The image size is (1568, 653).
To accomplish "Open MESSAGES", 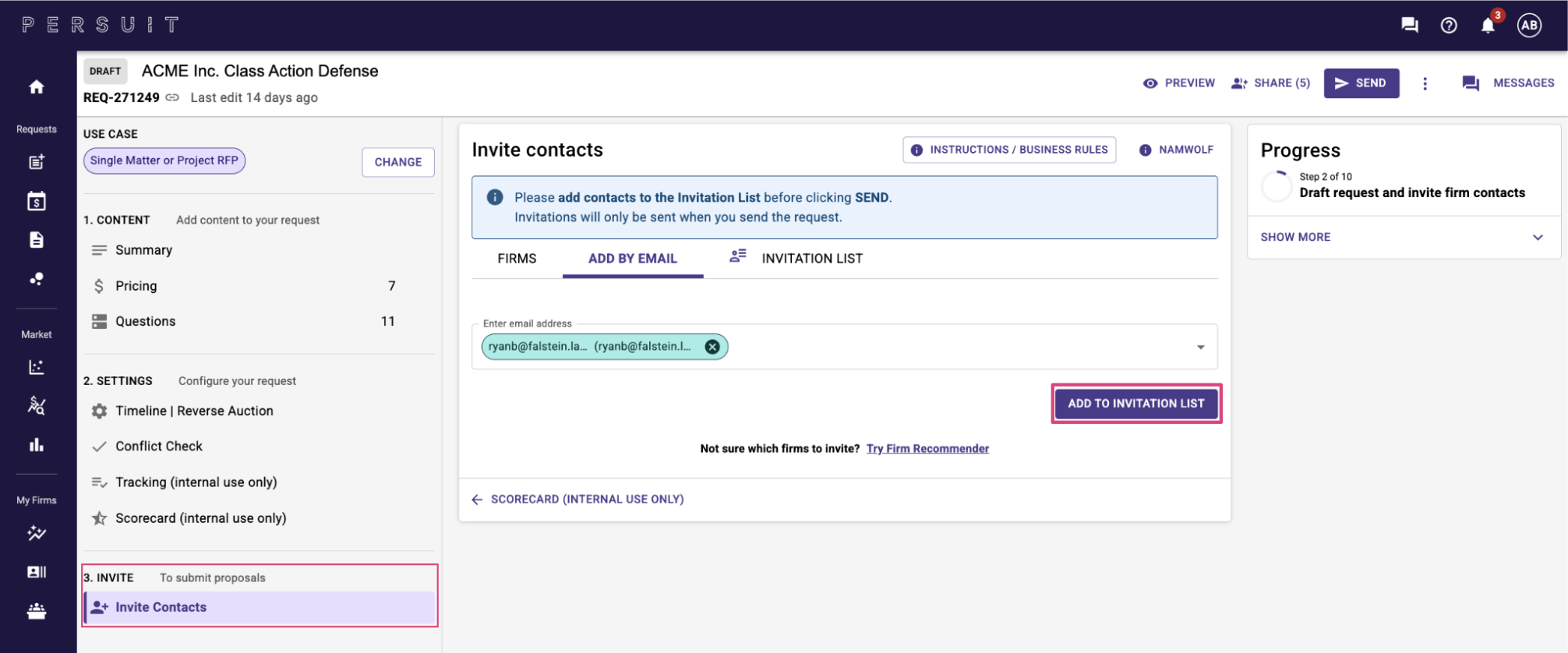I will click(1508, 83).
